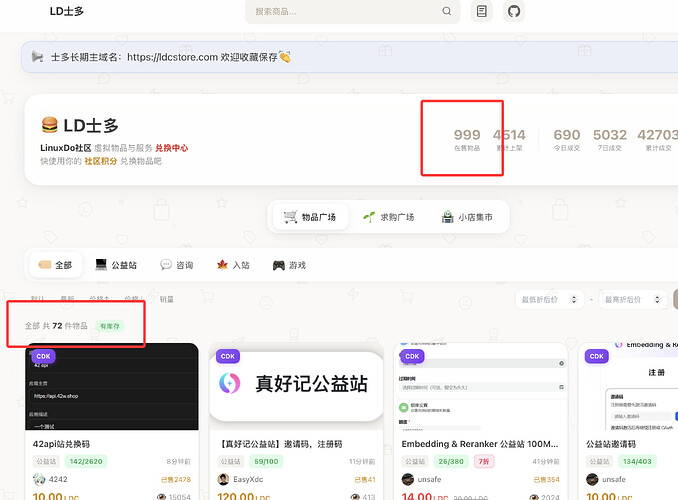Open the 公益站邀请码 product title
The width and height of the screenshot is (678, 500).
click(611, 444)
